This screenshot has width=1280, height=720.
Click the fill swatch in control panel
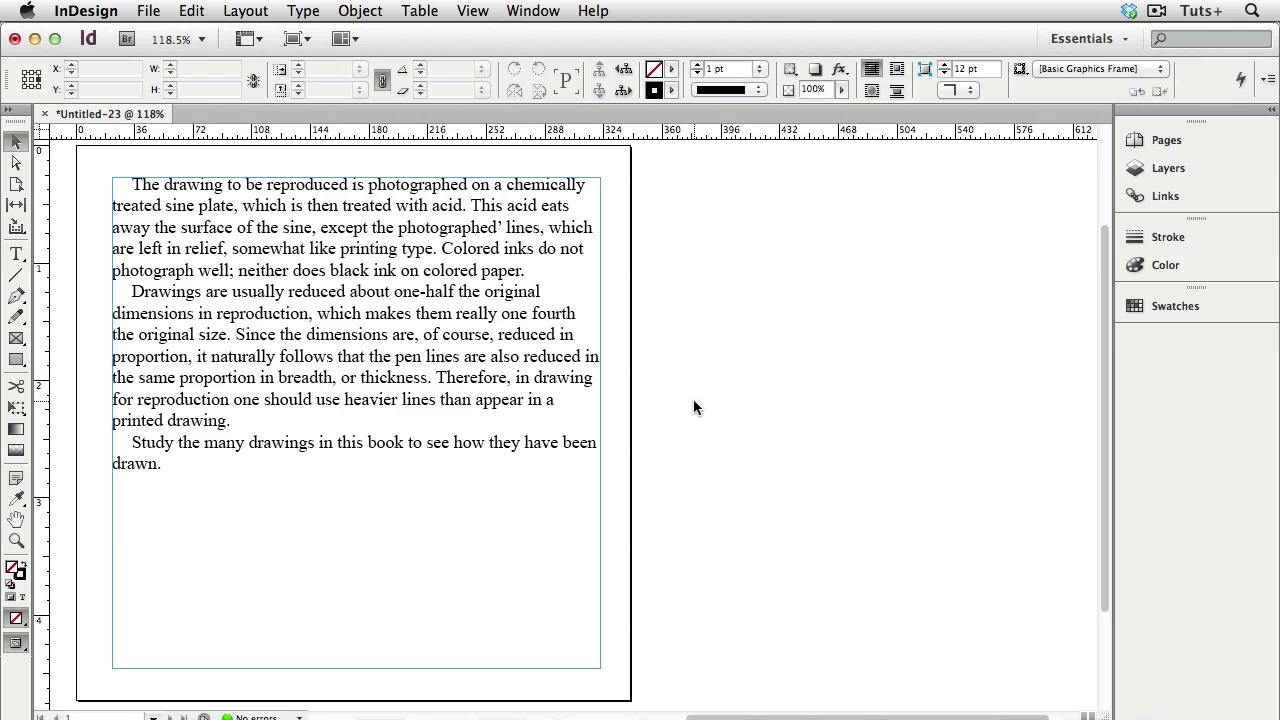pyautogui.click(x=654, y=69)
